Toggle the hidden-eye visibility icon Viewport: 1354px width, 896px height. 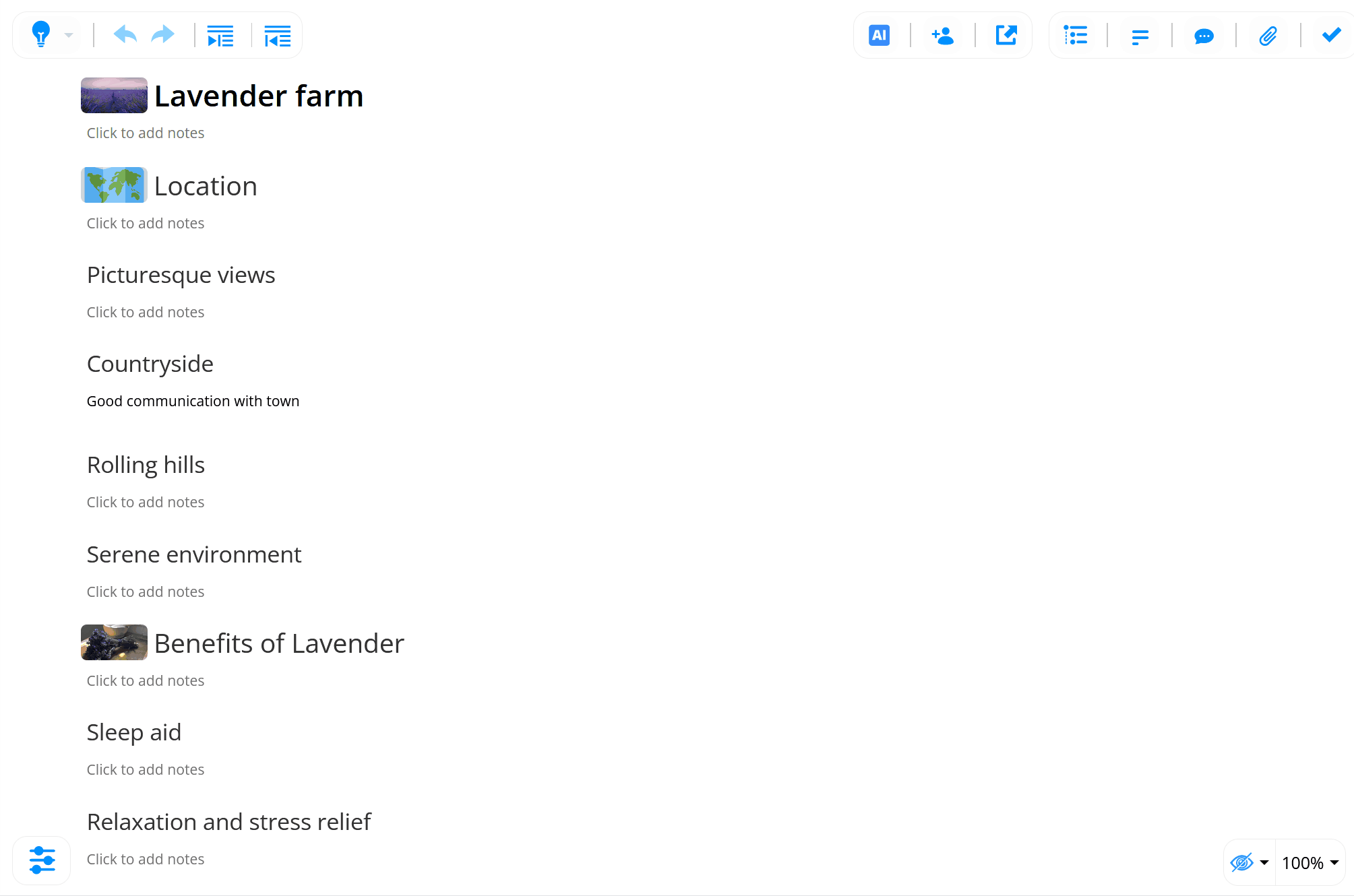pos(1241,862)
